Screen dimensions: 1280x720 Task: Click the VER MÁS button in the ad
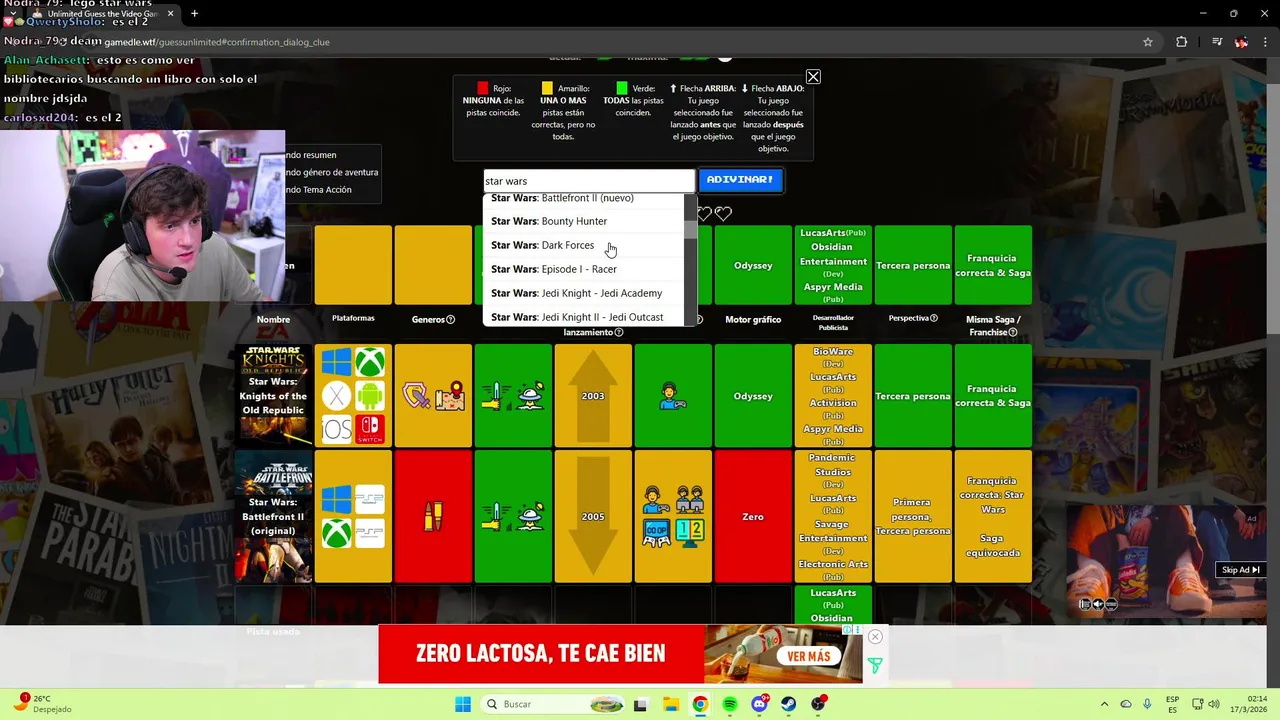(x=808, y=656)
